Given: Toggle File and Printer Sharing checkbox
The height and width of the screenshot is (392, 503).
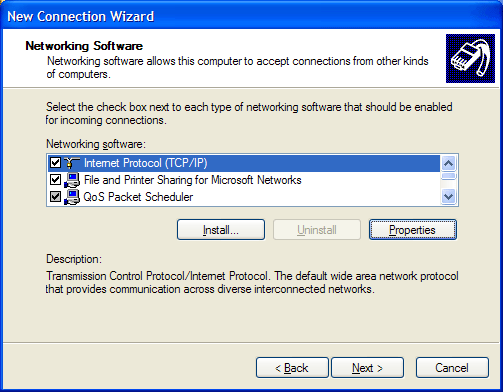Looking at the screenshot, I should pyautogui.click(x=55, y=180).
